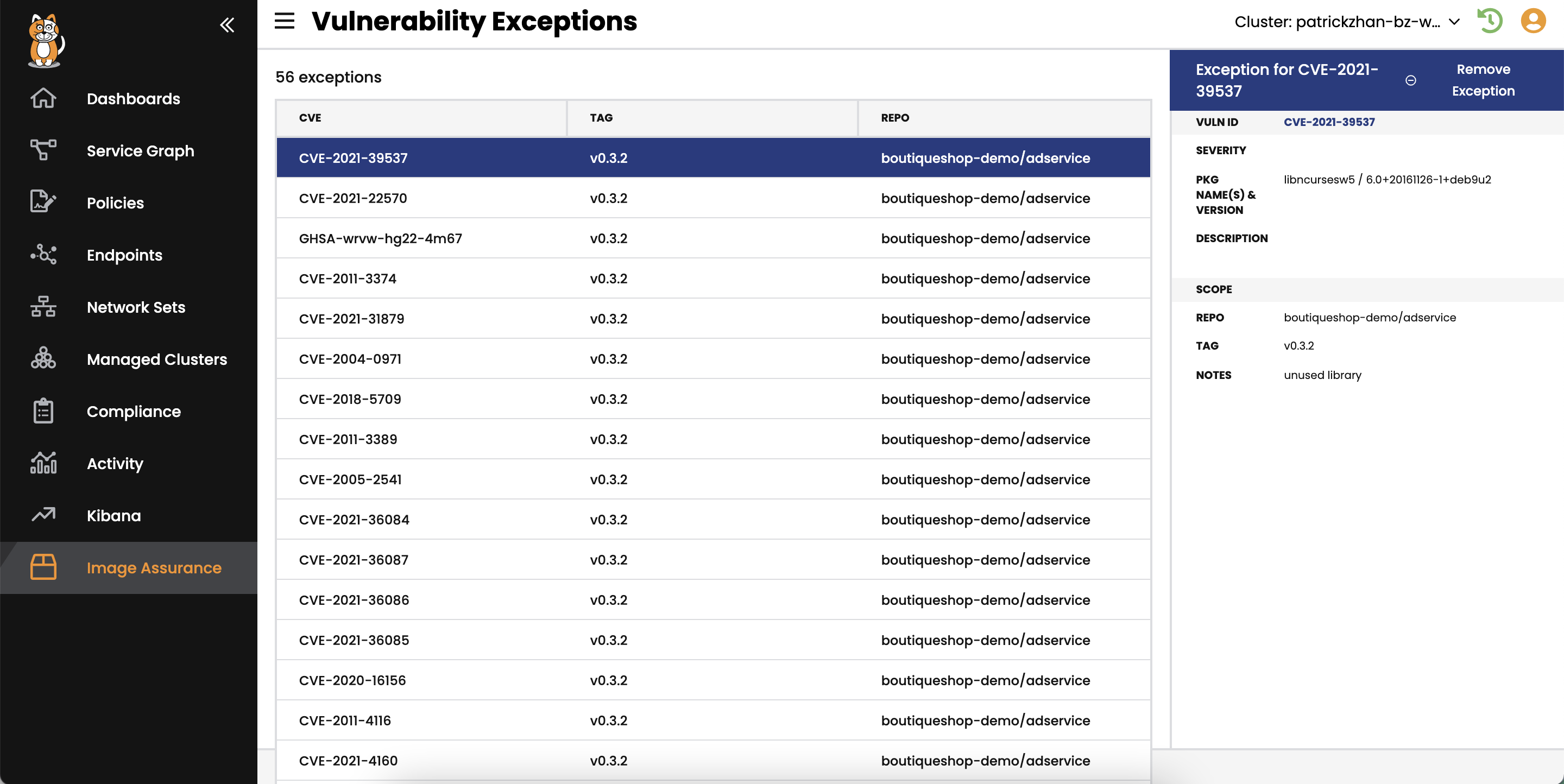Select CVE-2011-3389 row
This screenshot has height=784, width=1564.
point(713,439)
